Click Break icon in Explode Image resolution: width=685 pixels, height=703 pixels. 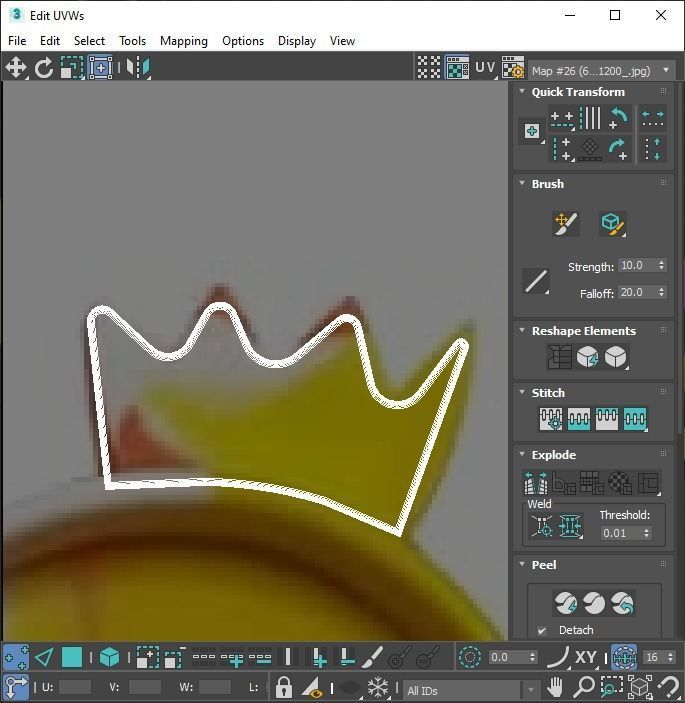click(x=536, y=482)
